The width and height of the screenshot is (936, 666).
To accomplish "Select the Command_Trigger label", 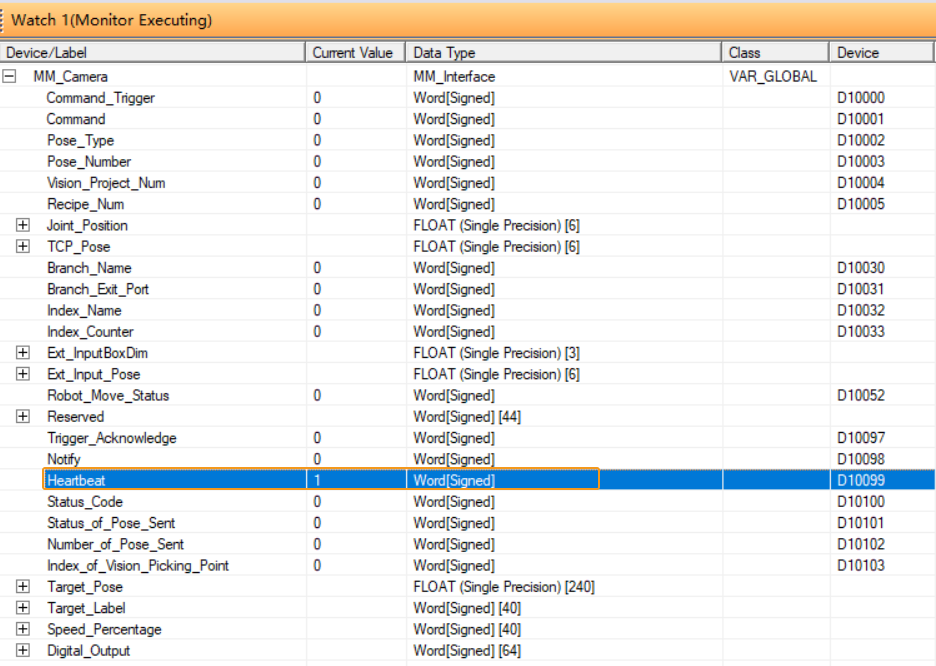I will pyautogui.click(x=100, y=98).
